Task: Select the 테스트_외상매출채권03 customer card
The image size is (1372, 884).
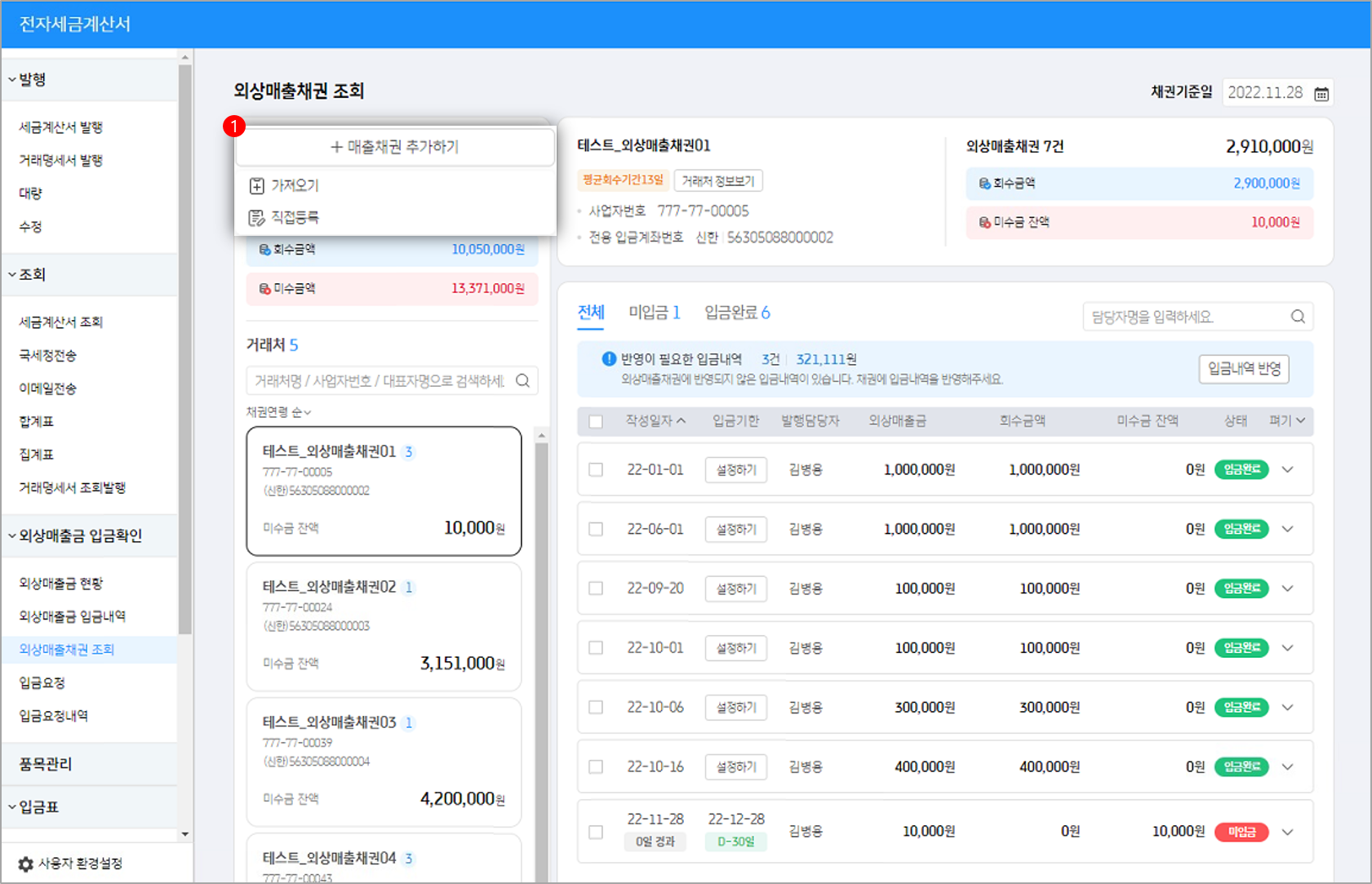Action: tap(384, 762)
